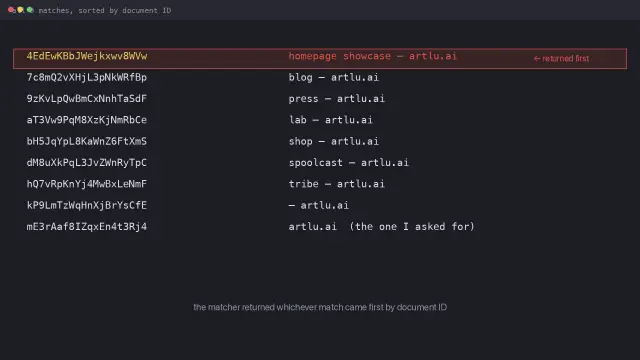Image resolution: width=640 pixels, height=360 pixels.
Task: Select document ID dM8uXkPqL3JvZWnRyTpC
Action: [x=87, y=162]
